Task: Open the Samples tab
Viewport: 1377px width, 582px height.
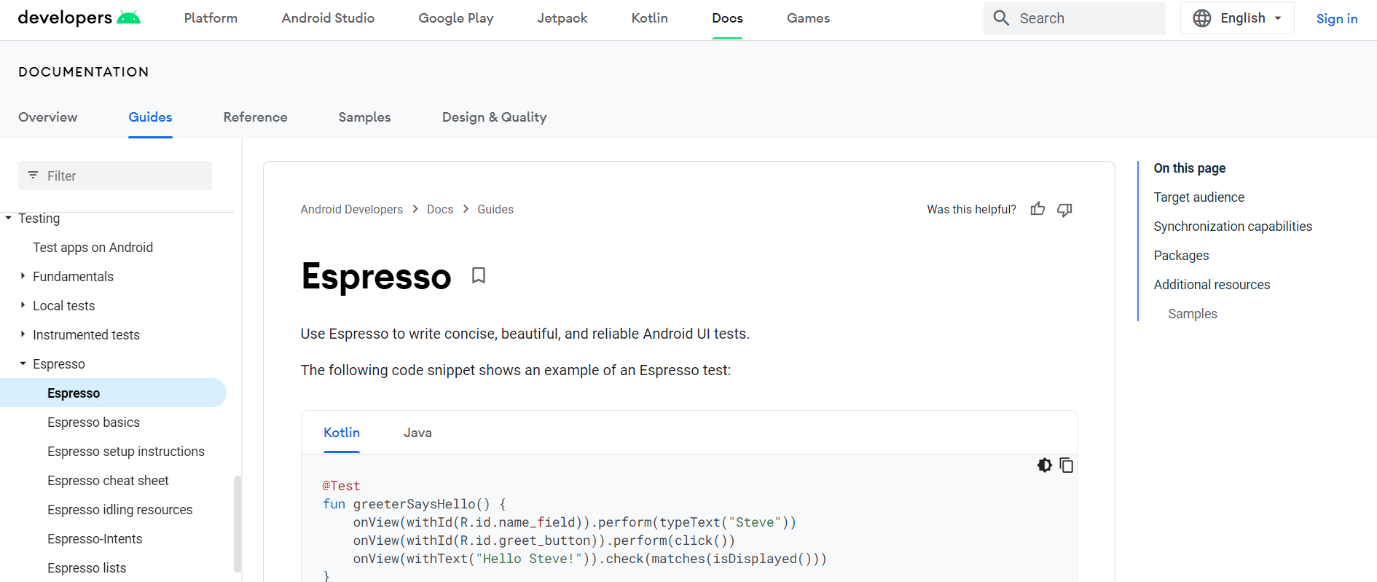Action: (364, 117)
